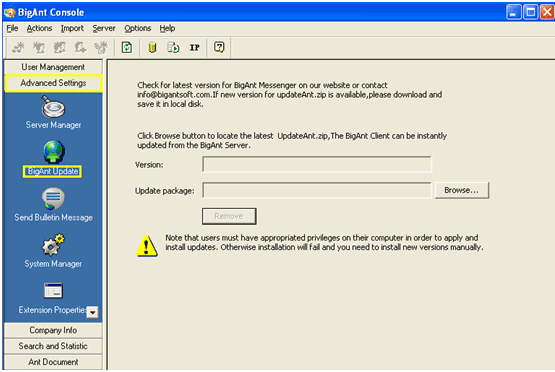The image size is (555, 372).
Task: Click the first grayed-out group toolbar icon
Action: (18, 47)
